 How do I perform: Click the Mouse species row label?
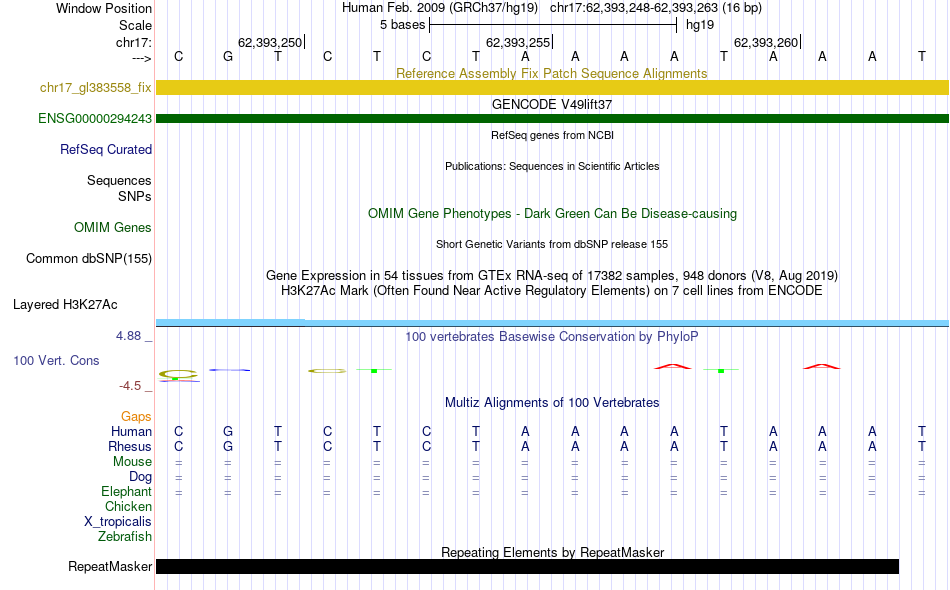pyautogui.click(x=132, y=462)
